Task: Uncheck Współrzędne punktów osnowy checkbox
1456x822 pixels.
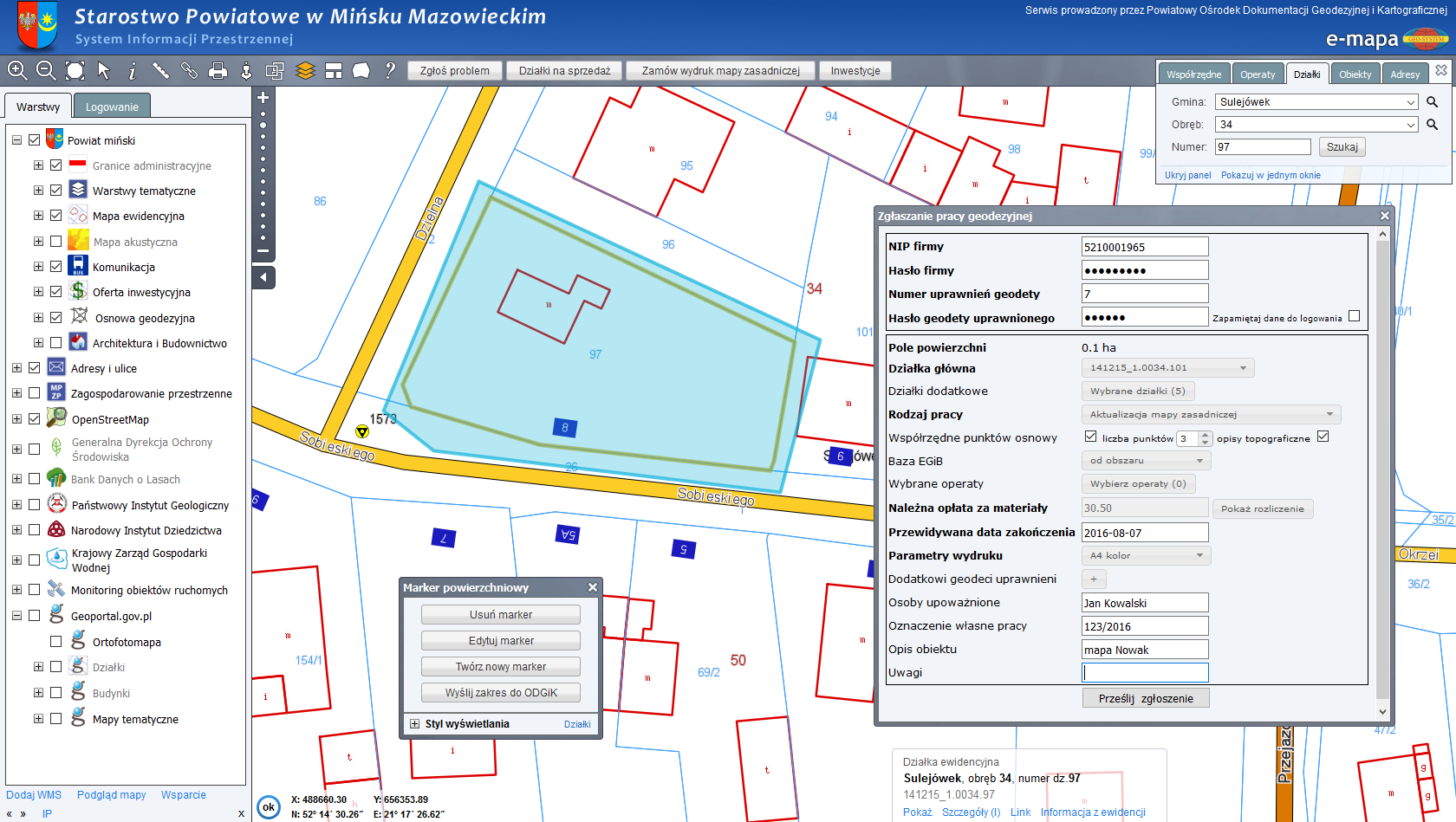Action: [x=1091, y=437]
